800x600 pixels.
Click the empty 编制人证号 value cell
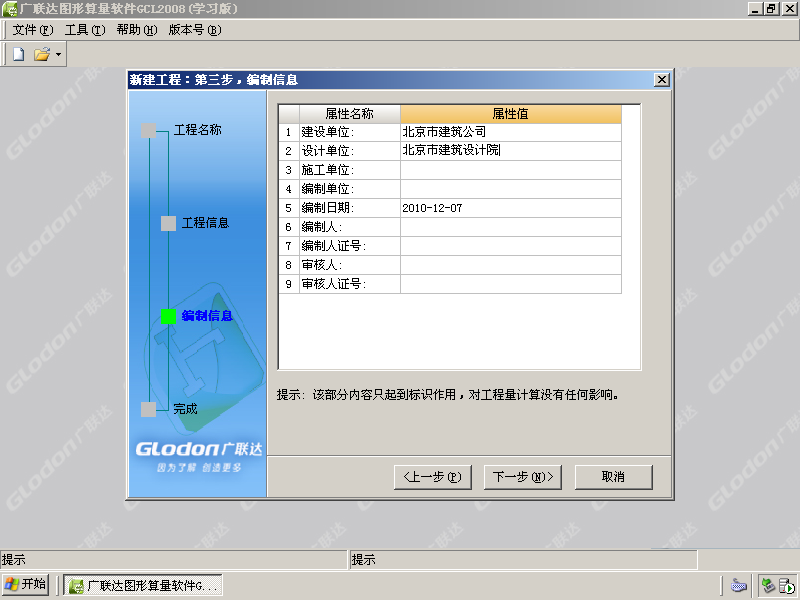(511, 246)
